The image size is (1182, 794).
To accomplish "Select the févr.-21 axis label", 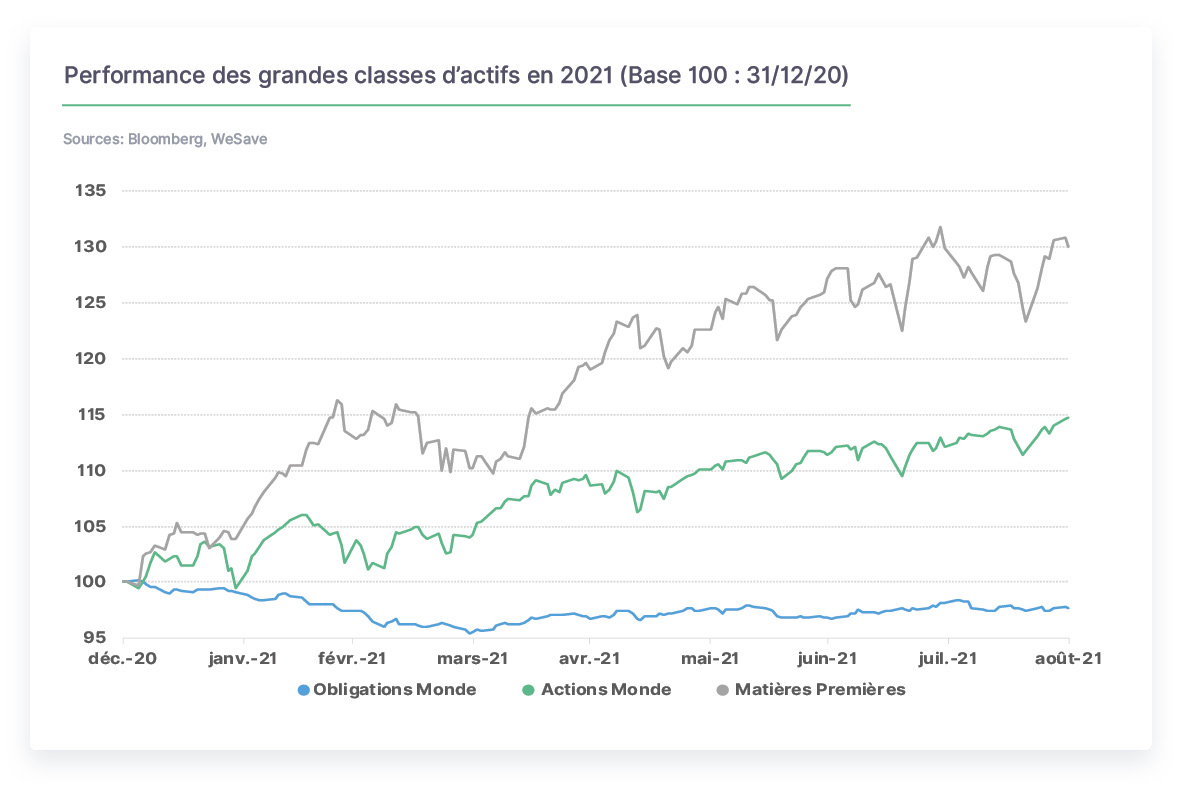I will click(352, 658).
